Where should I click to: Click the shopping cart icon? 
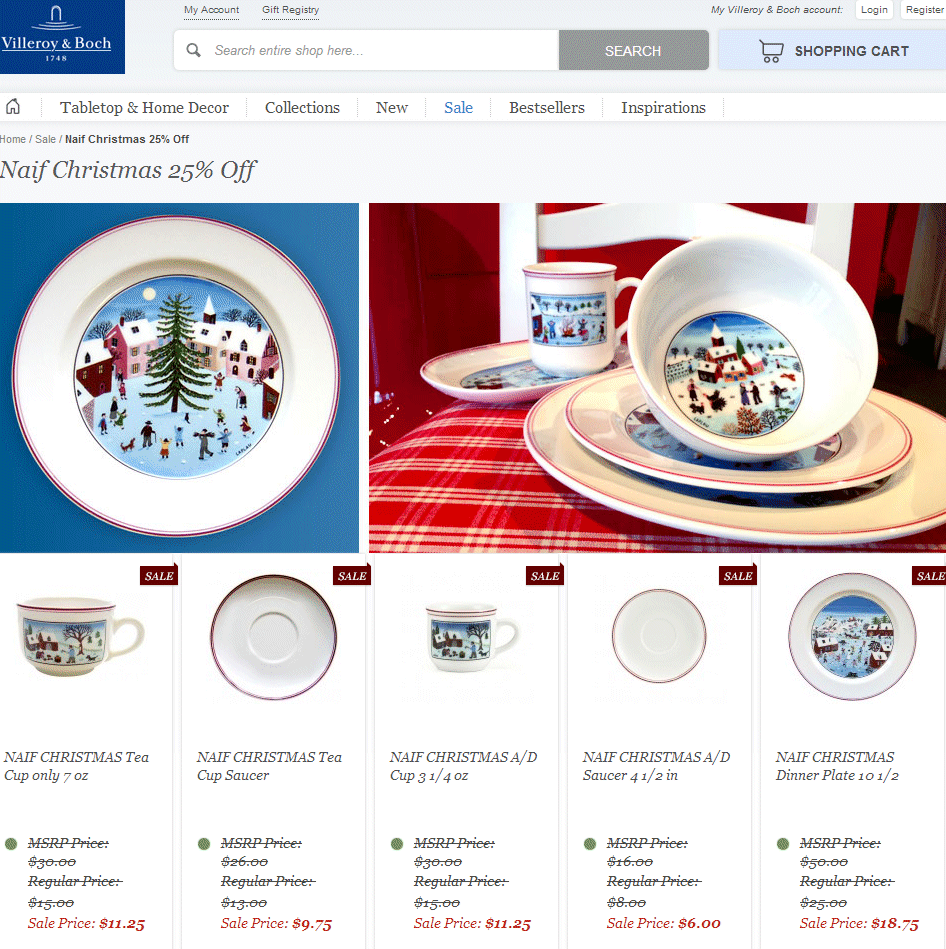[x=771, y=51]
